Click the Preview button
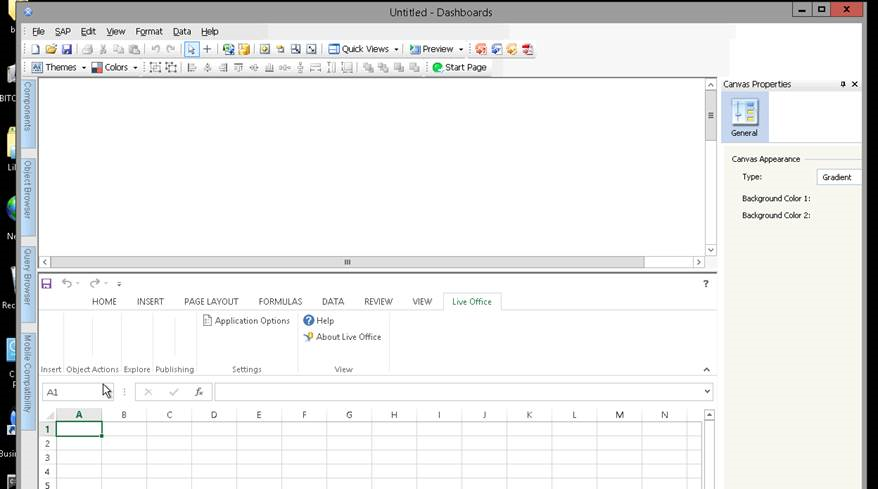This screenshot has height=489, width=878. click(431, 49)
